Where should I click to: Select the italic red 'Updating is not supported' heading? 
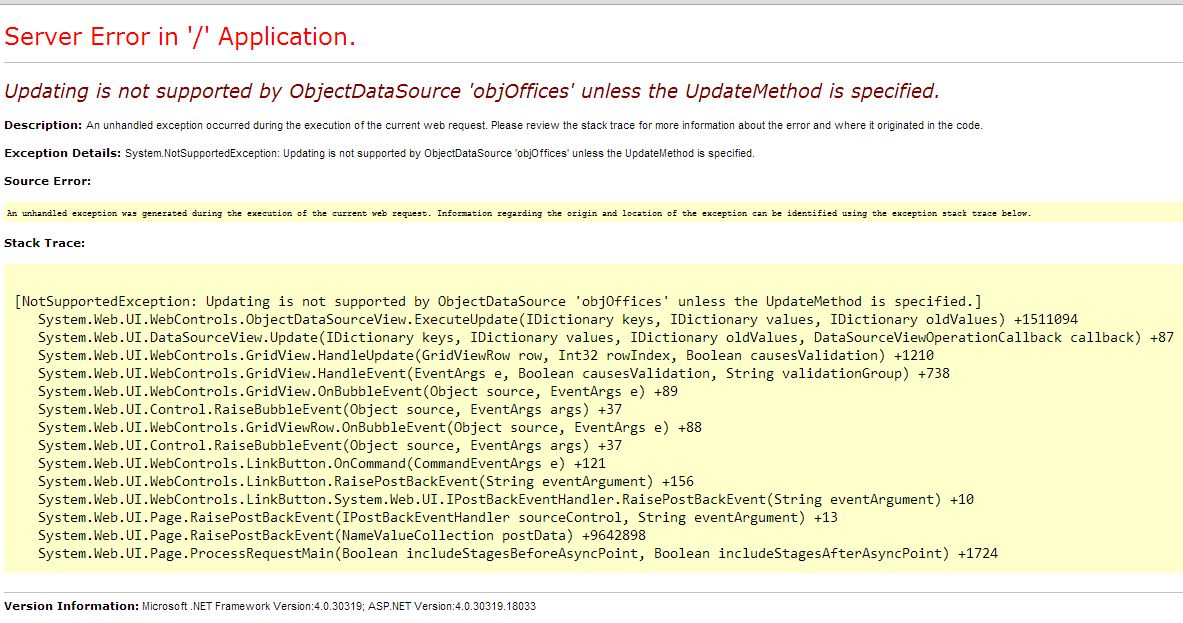(x=472, y=91)
